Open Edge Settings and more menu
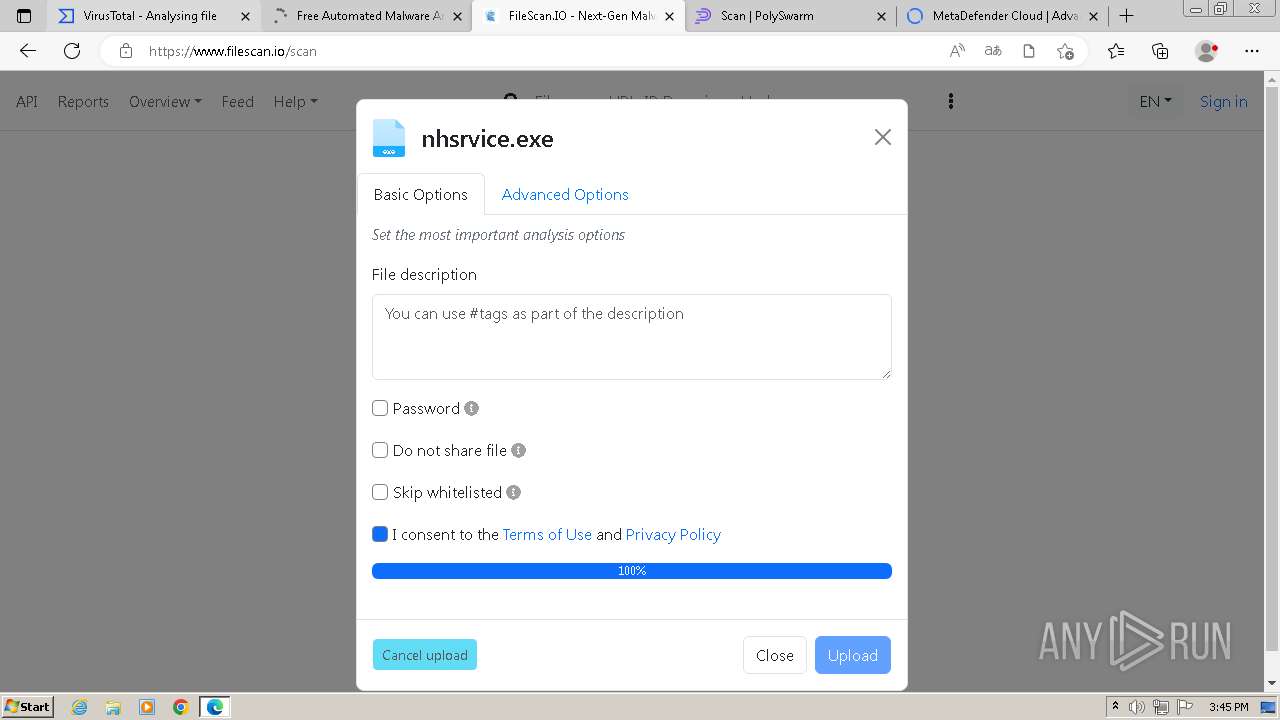Viewport: 1280px width, 720px height. [1252, 51]
